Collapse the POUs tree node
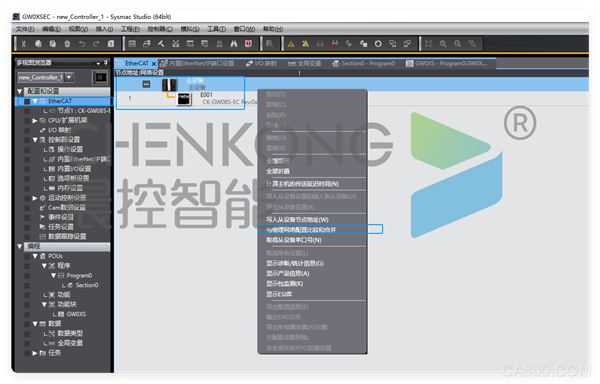The height and width of the screenshot is (384, 600). [35, 256]
